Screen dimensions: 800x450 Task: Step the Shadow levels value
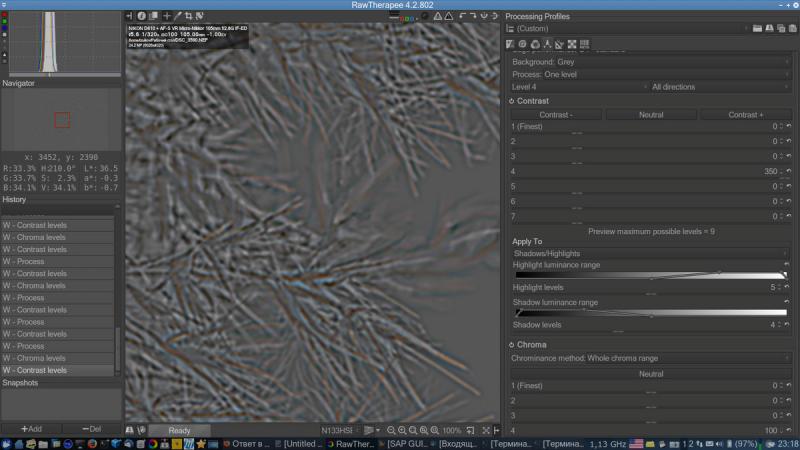click(781, 324)
